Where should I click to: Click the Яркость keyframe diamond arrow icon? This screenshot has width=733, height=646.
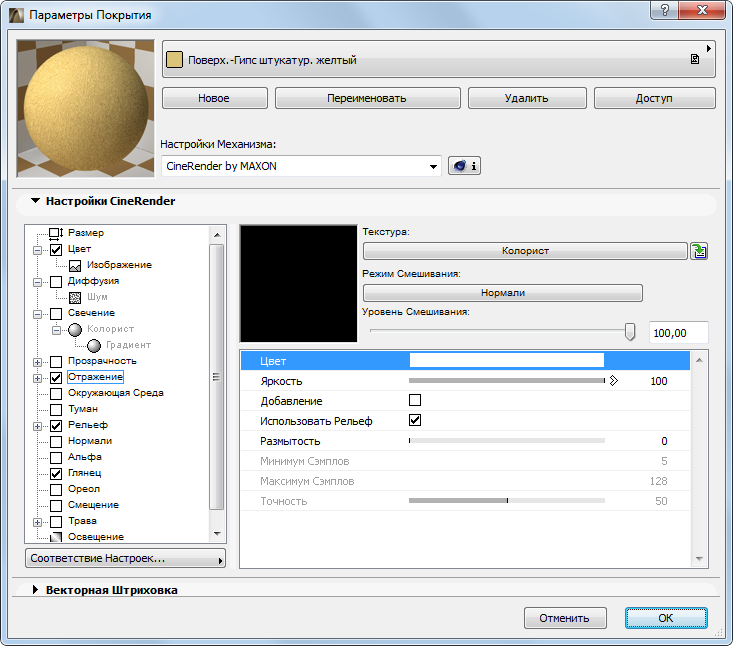click(x=614, y=381)
